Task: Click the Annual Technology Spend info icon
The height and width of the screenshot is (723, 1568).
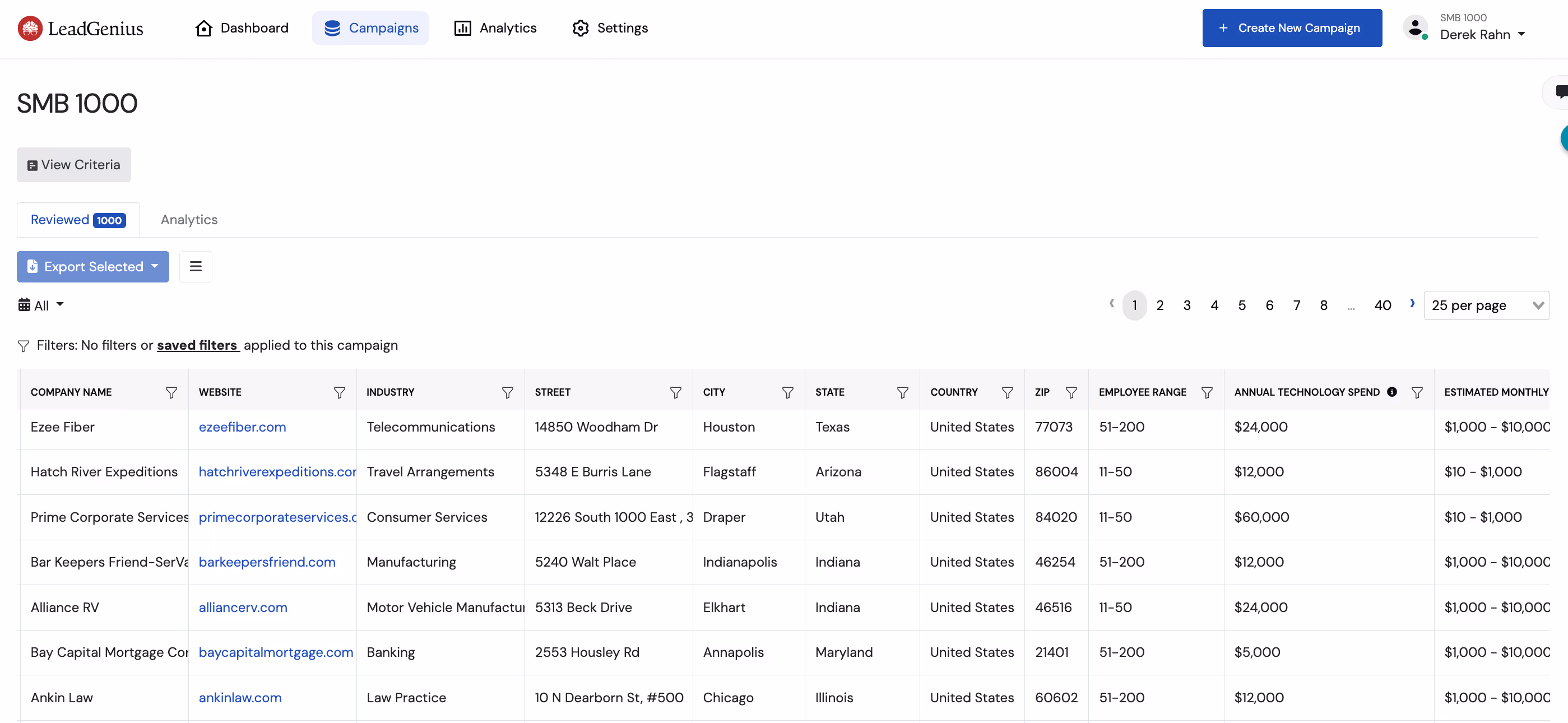Action: tap(1392, 392)
